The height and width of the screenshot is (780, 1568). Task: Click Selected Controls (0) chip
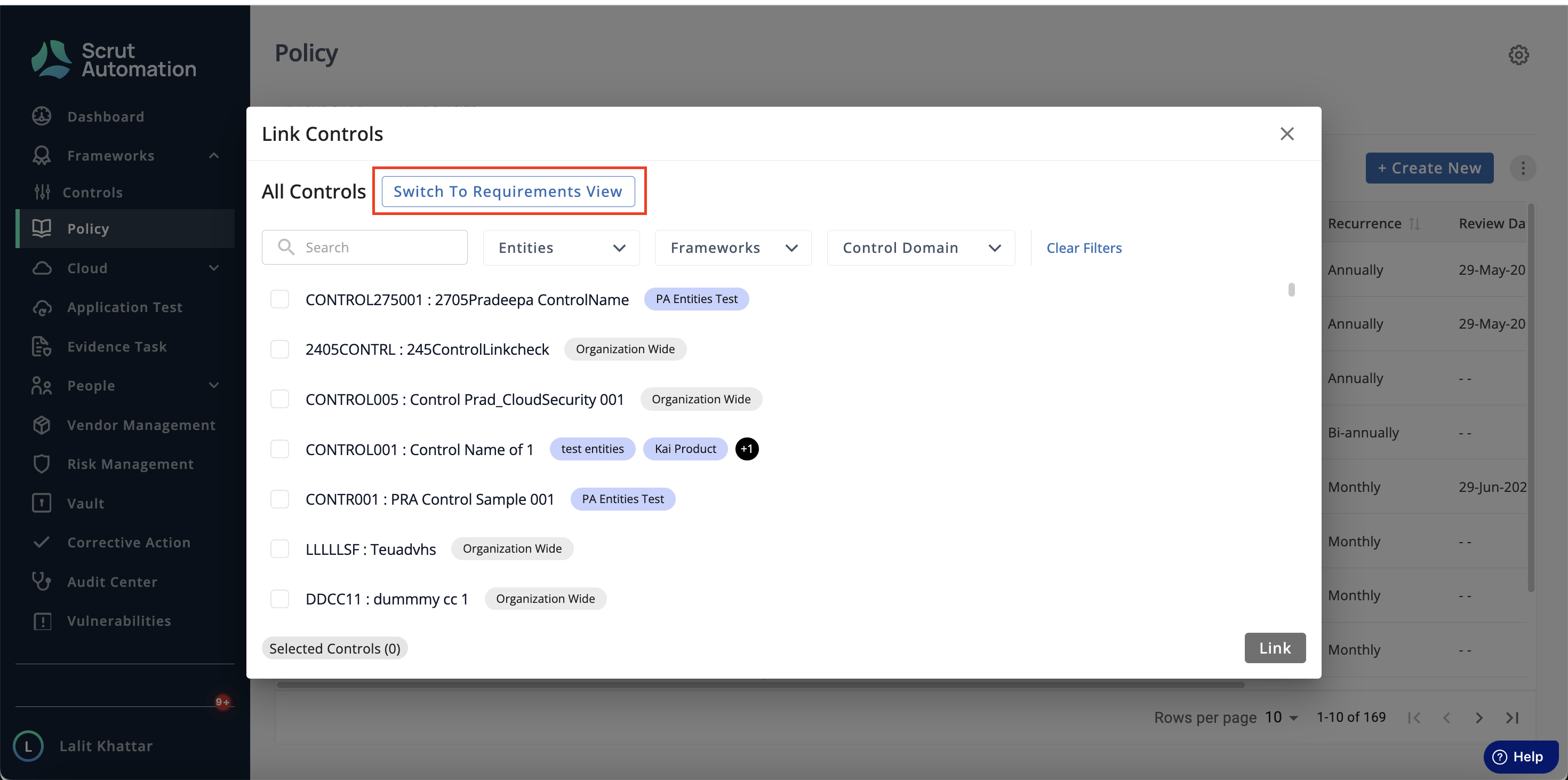coord(335,648)
